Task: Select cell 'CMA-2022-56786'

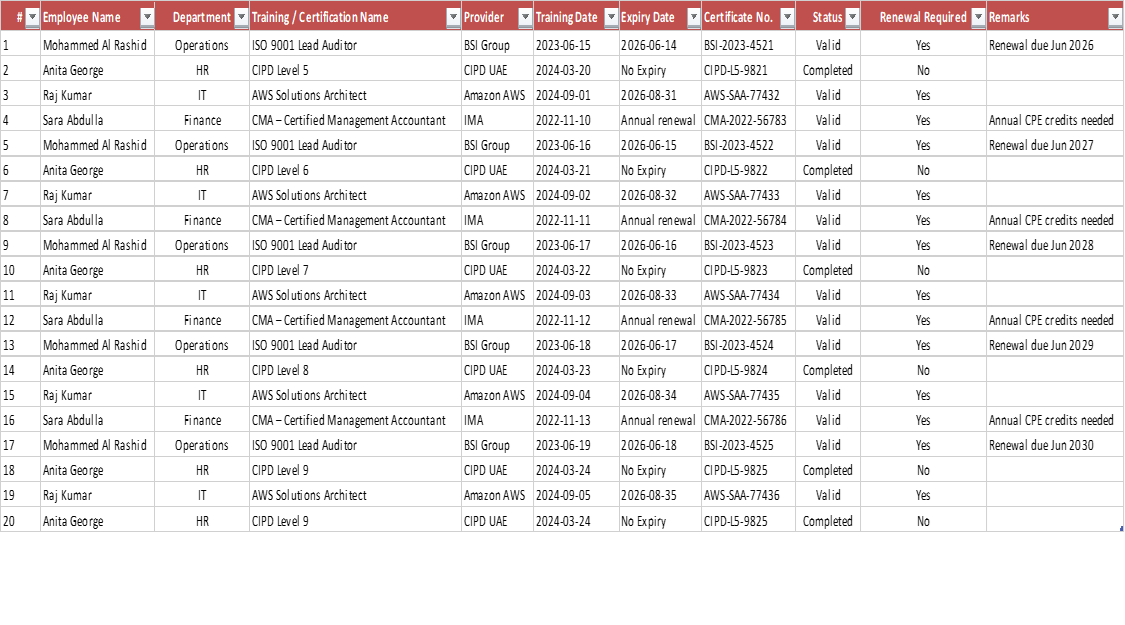Action: point(748,420)
